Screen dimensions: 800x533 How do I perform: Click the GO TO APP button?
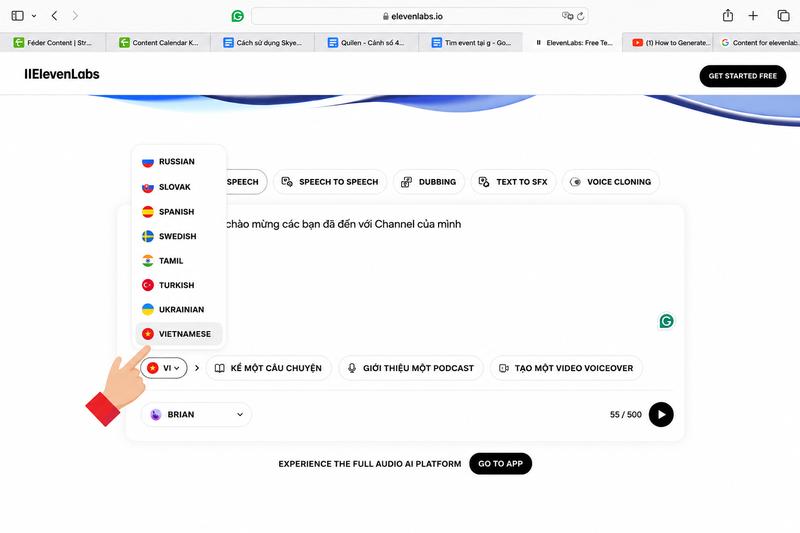tap(500, 464)
